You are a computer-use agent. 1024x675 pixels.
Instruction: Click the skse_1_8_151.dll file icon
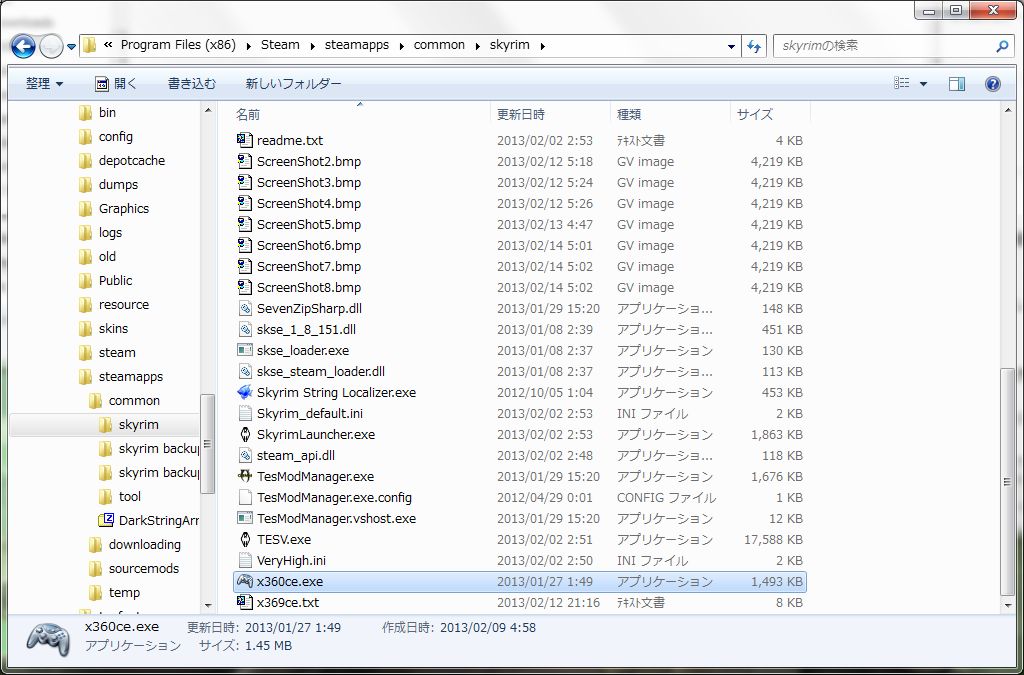click(244, 329)
